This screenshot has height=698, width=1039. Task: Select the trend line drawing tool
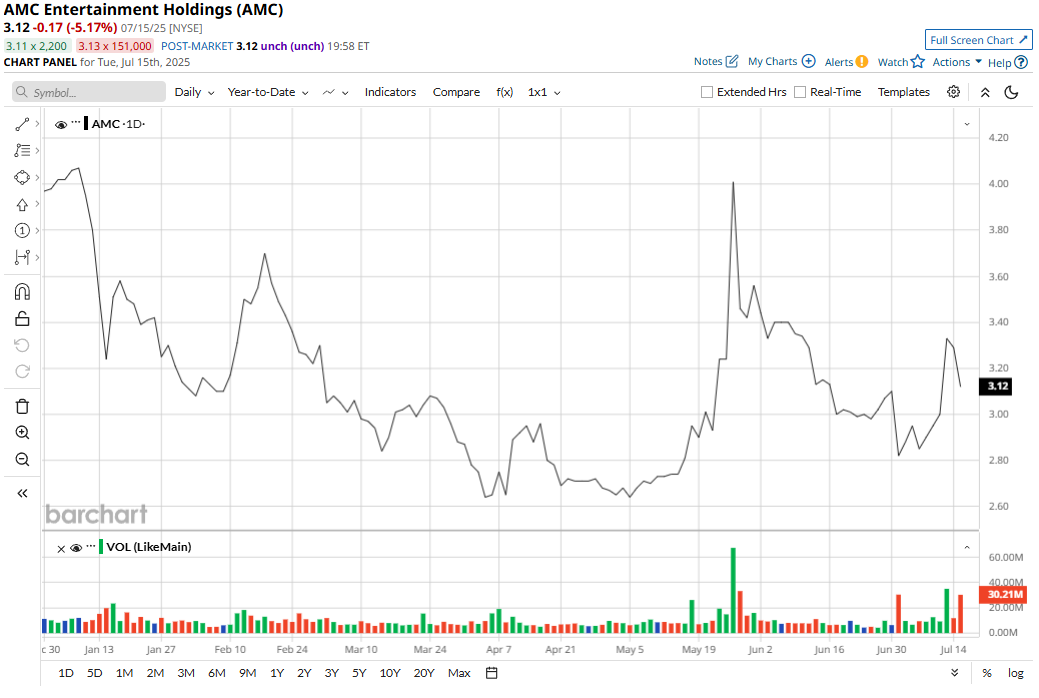tap(22, 124)
